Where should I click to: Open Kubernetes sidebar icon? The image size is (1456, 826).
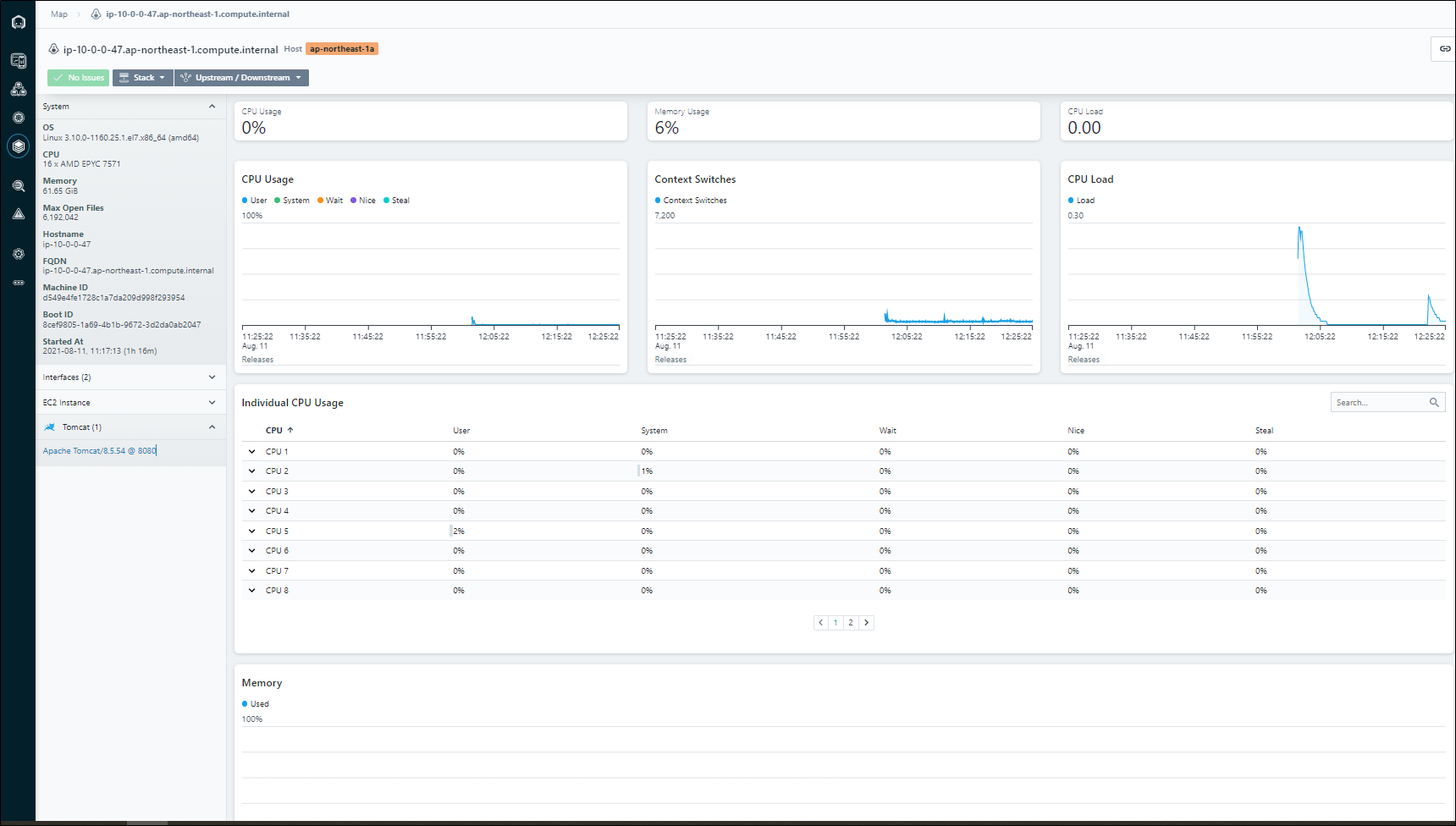point(18,118)
